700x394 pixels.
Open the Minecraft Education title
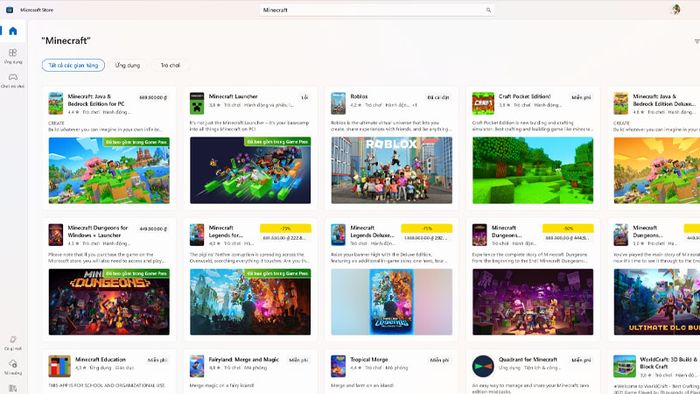tap(100, 359)
